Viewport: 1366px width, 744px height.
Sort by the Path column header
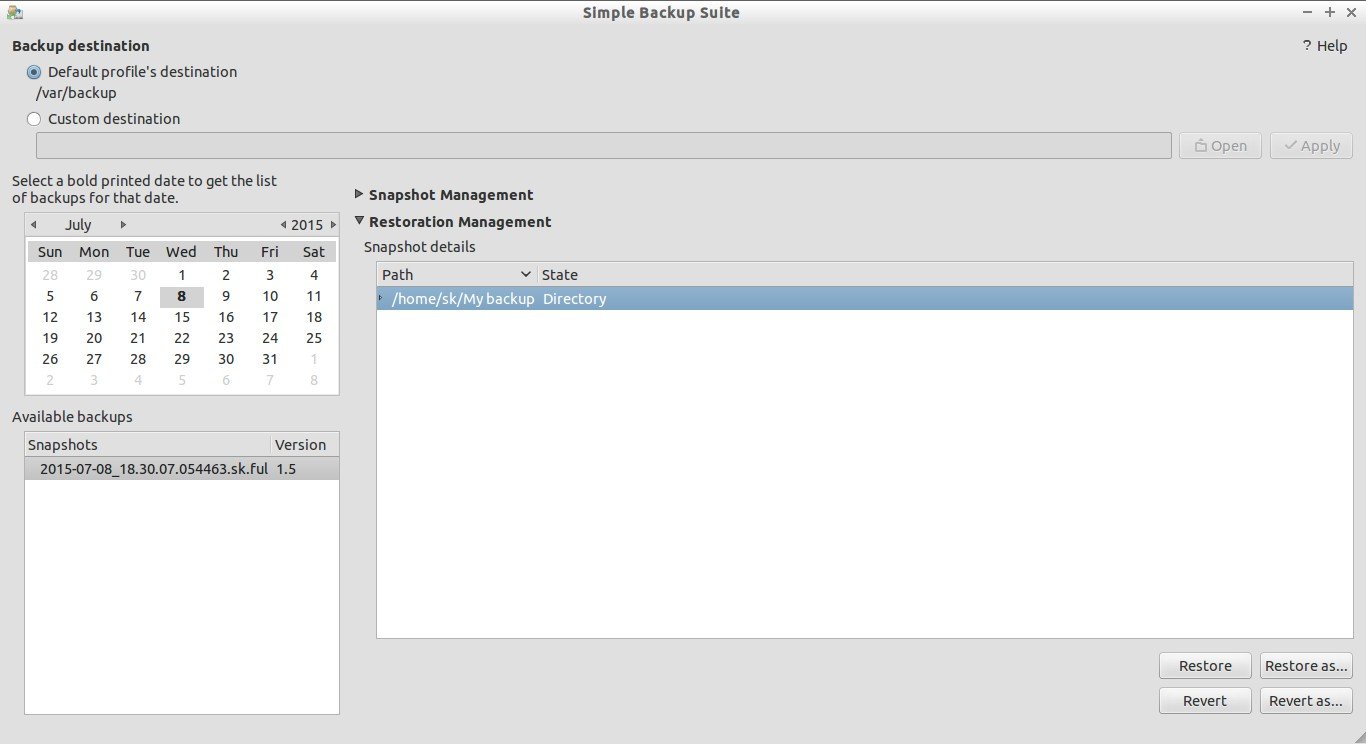pyautogui.click(x=457, y=275)
